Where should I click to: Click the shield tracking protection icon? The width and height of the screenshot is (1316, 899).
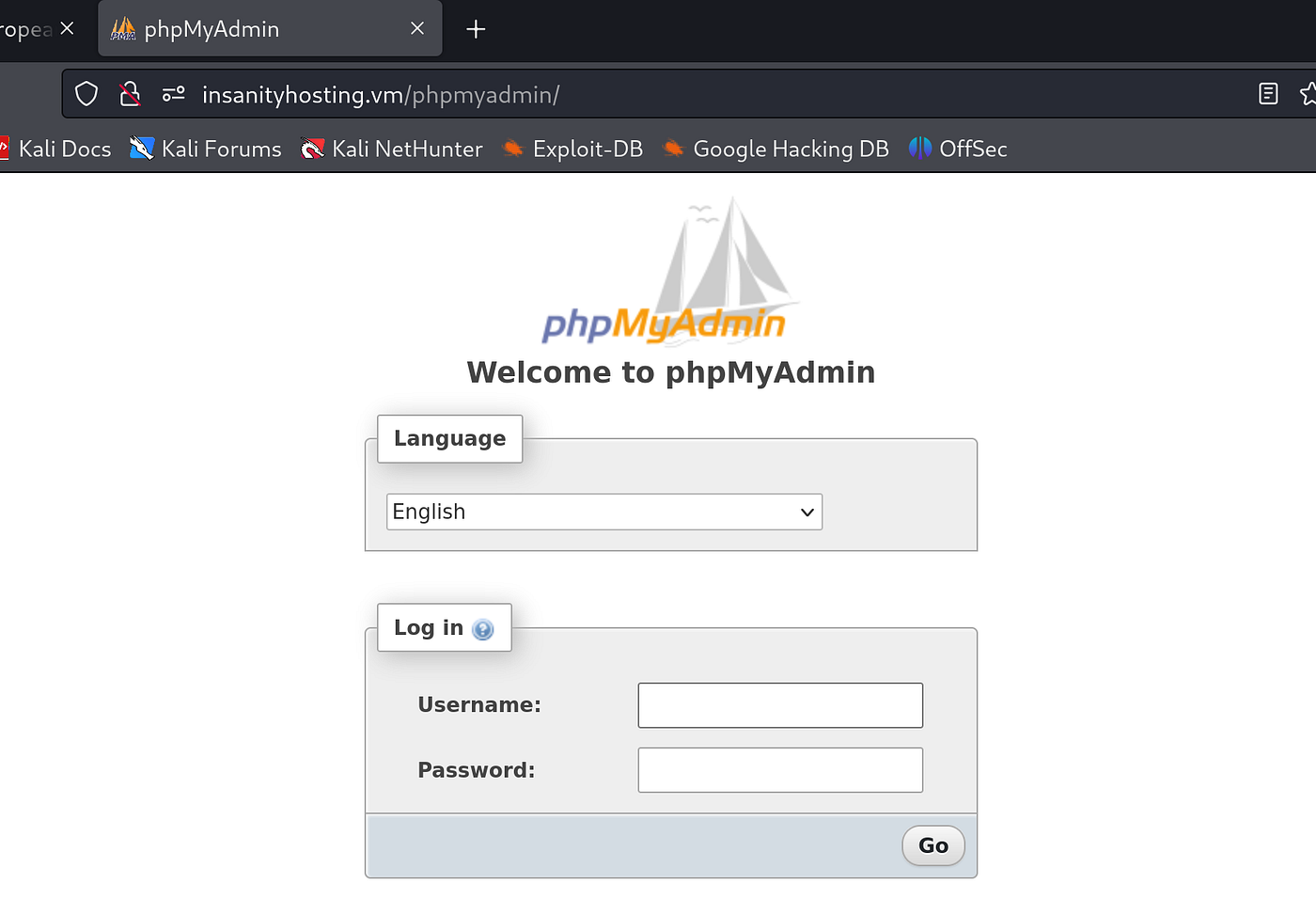click(x=86, y=94)
